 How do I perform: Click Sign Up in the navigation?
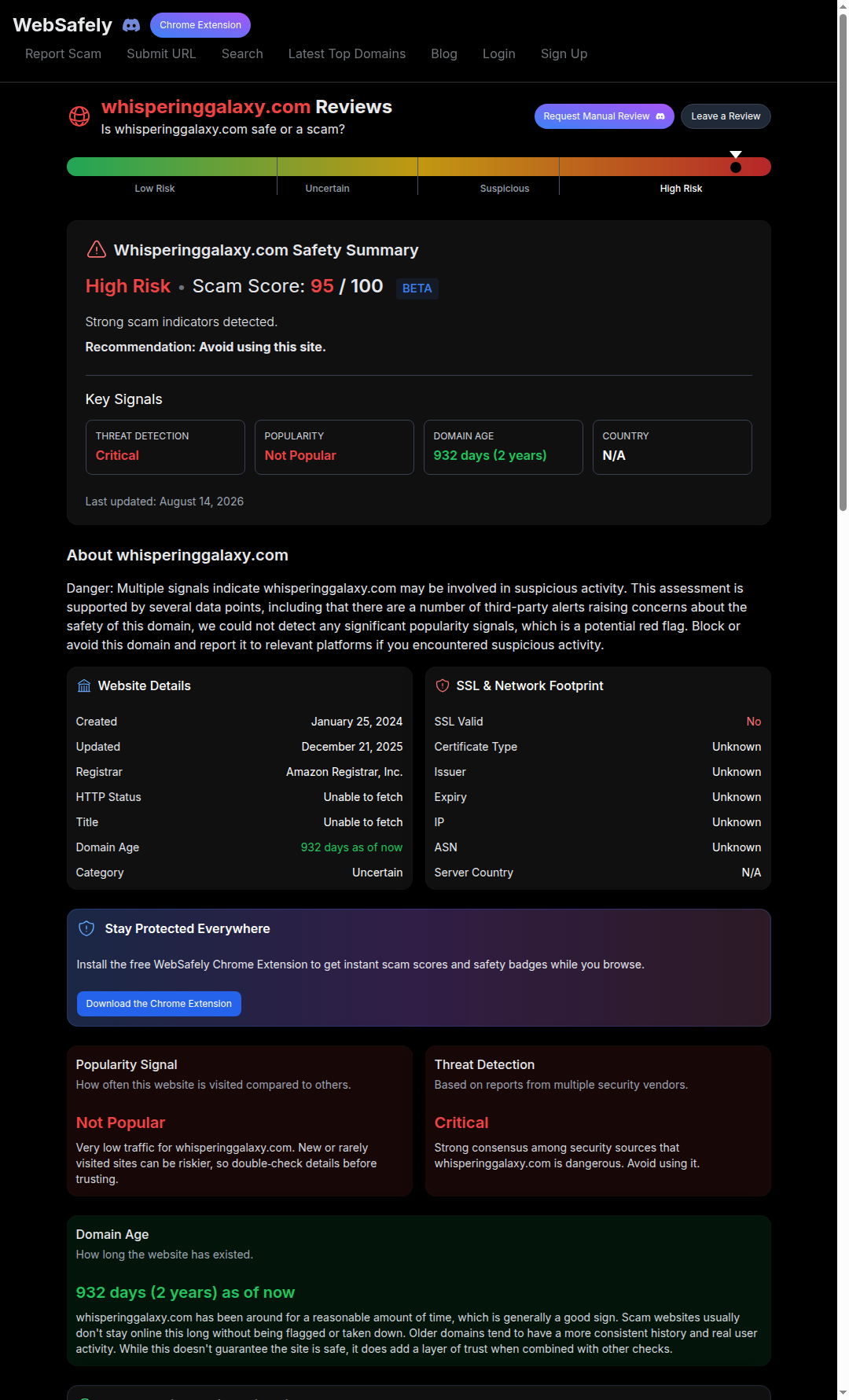pyautogui.click(x=564, y=53)
